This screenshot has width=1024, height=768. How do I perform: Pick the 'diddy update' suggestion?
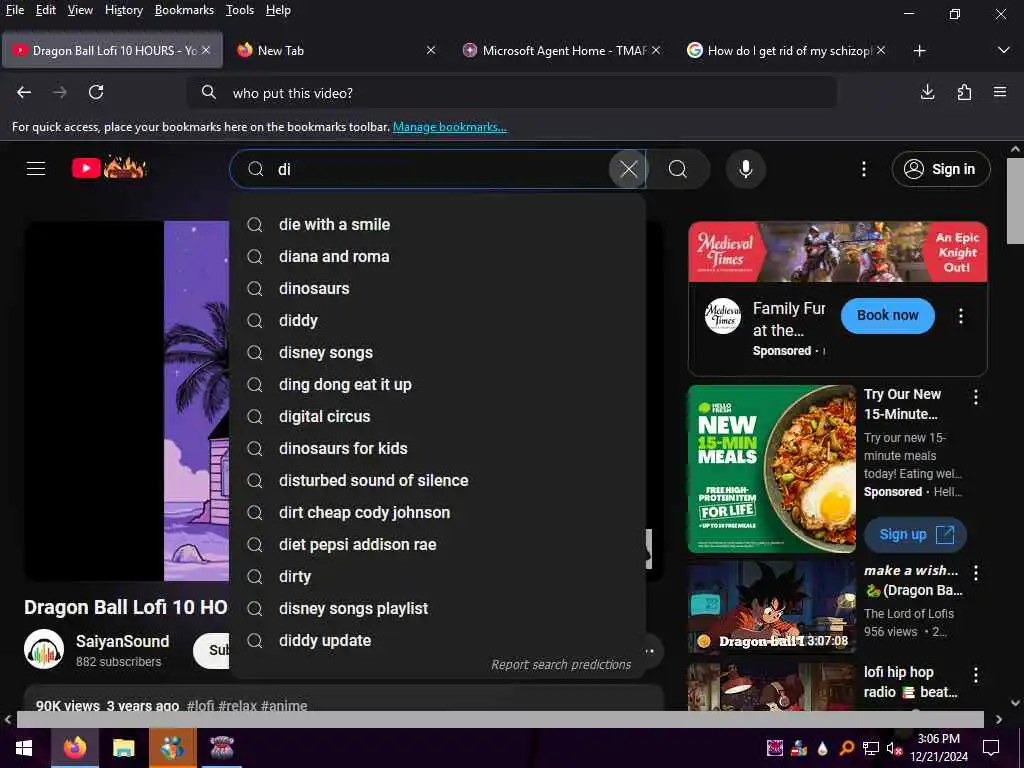click(438, 641)
